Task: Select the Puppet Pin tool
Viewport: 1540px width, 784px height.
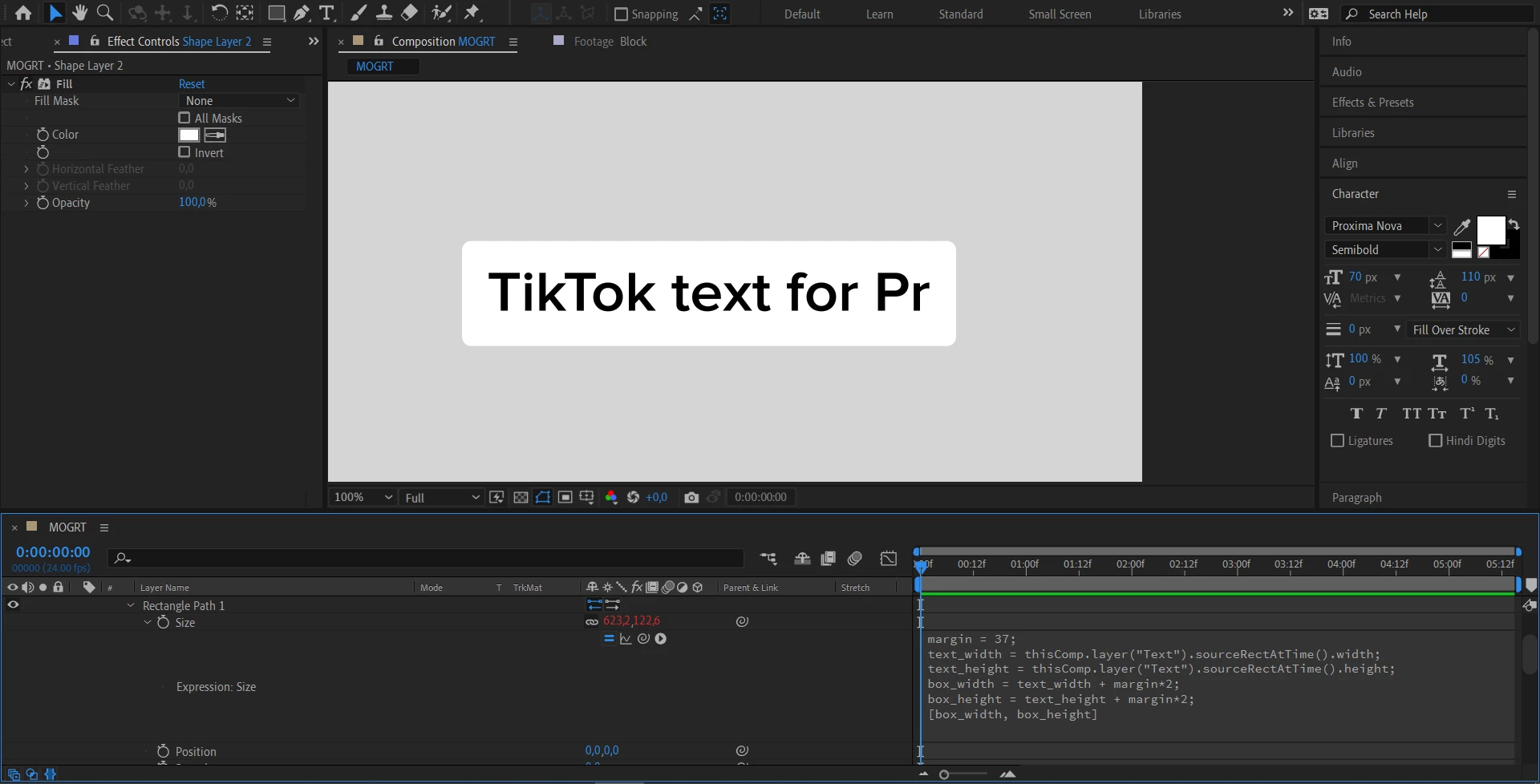Action: pos(472,13)
